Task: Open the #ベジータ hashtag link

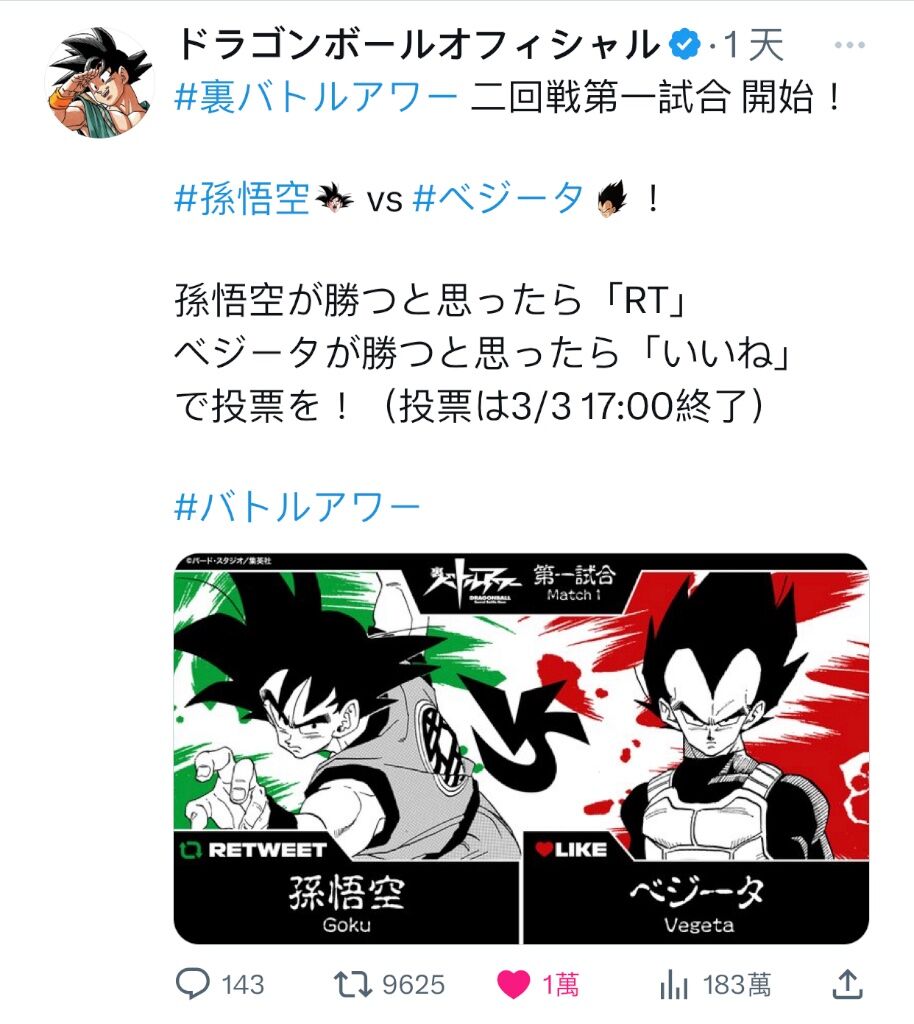Action: [x=499, y=198]
